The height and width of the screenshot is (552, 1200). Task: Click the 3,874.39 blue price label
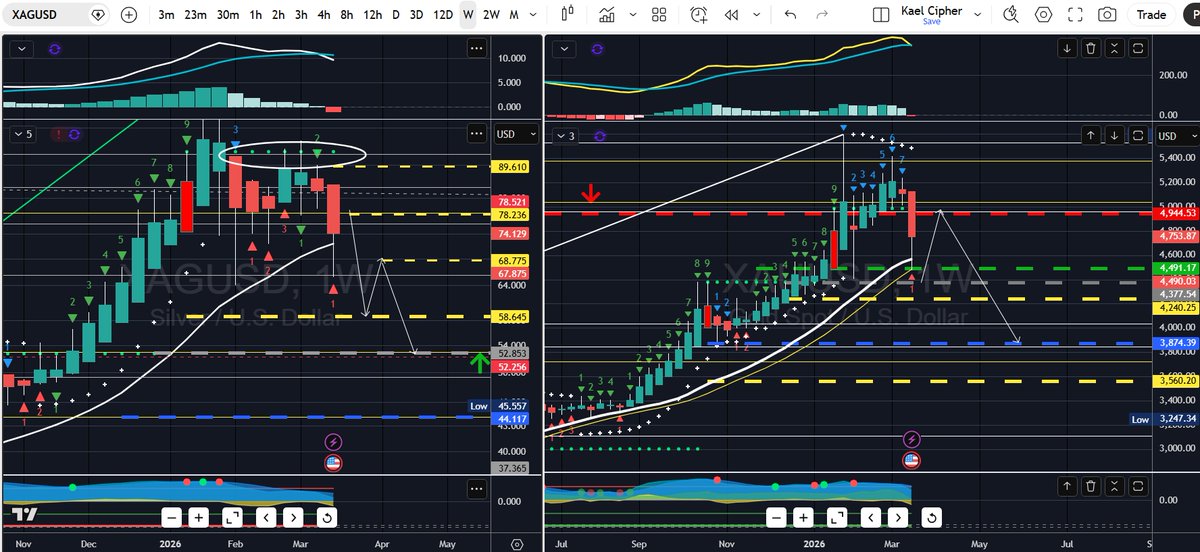point(1177,343)
